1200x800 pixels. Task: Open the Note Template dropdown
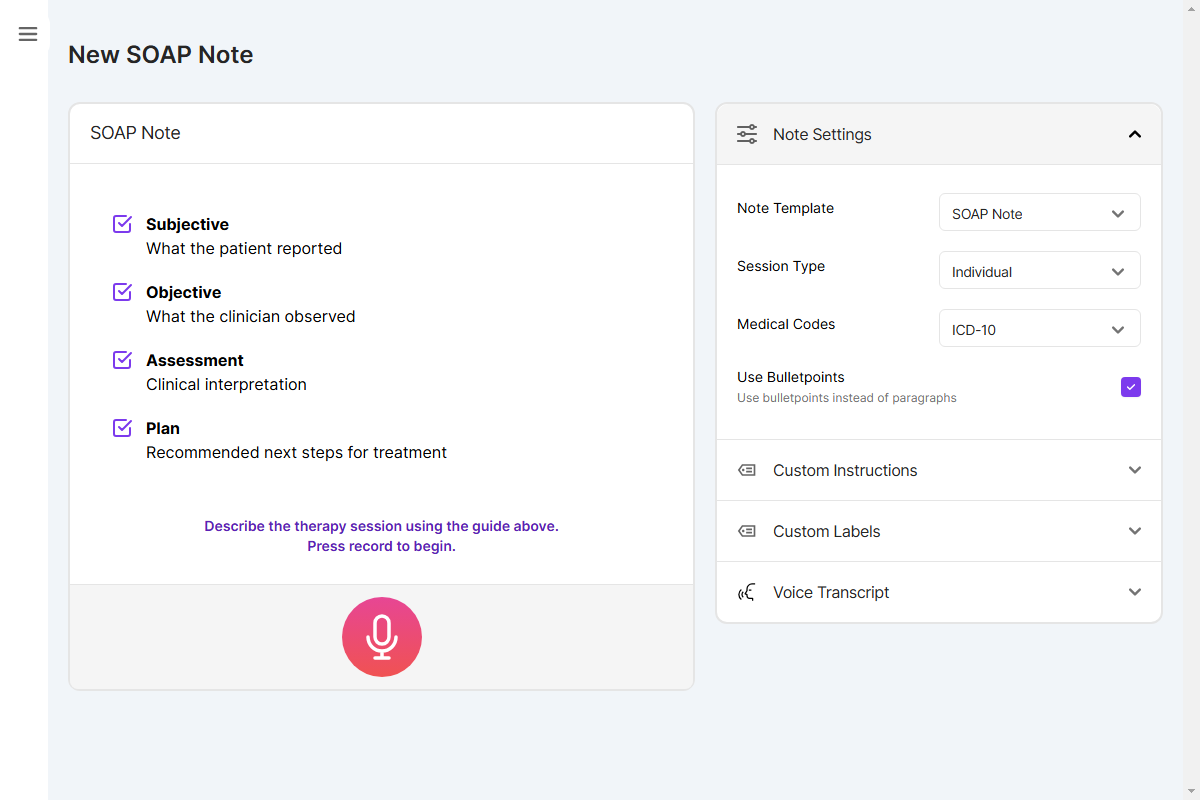tap(1039, 212)
